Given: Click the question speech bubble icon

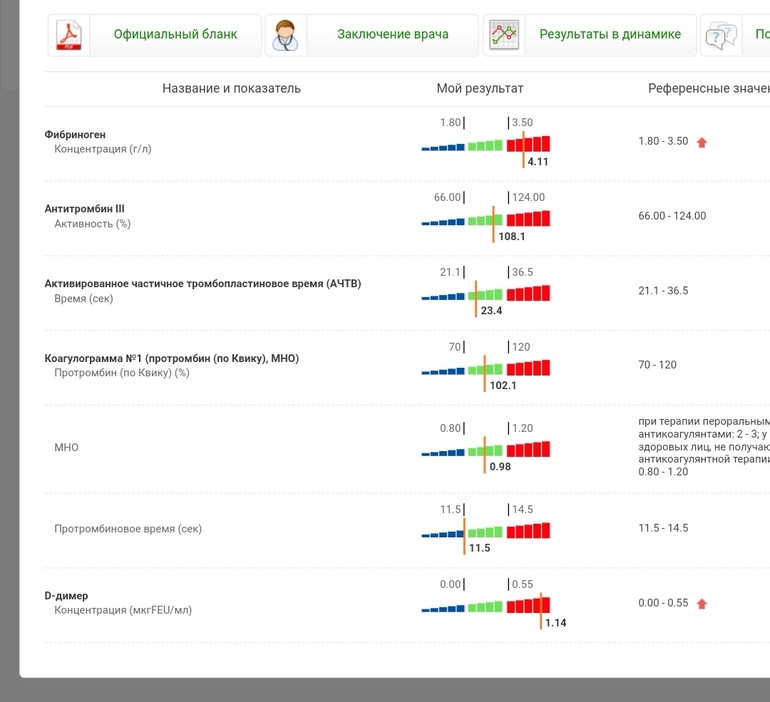Looking at the screenshot, I should click(721, 36).
